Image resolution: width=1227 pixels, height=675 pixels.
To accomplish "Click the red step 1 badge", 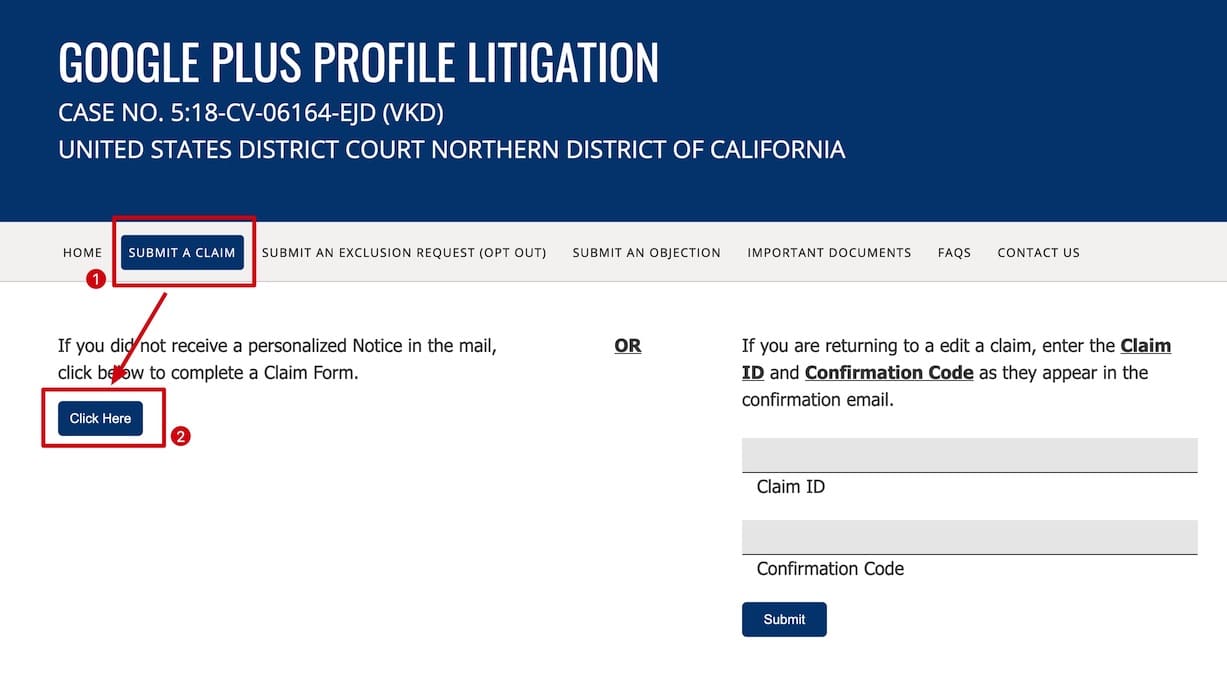I will [x=96, y=280].
